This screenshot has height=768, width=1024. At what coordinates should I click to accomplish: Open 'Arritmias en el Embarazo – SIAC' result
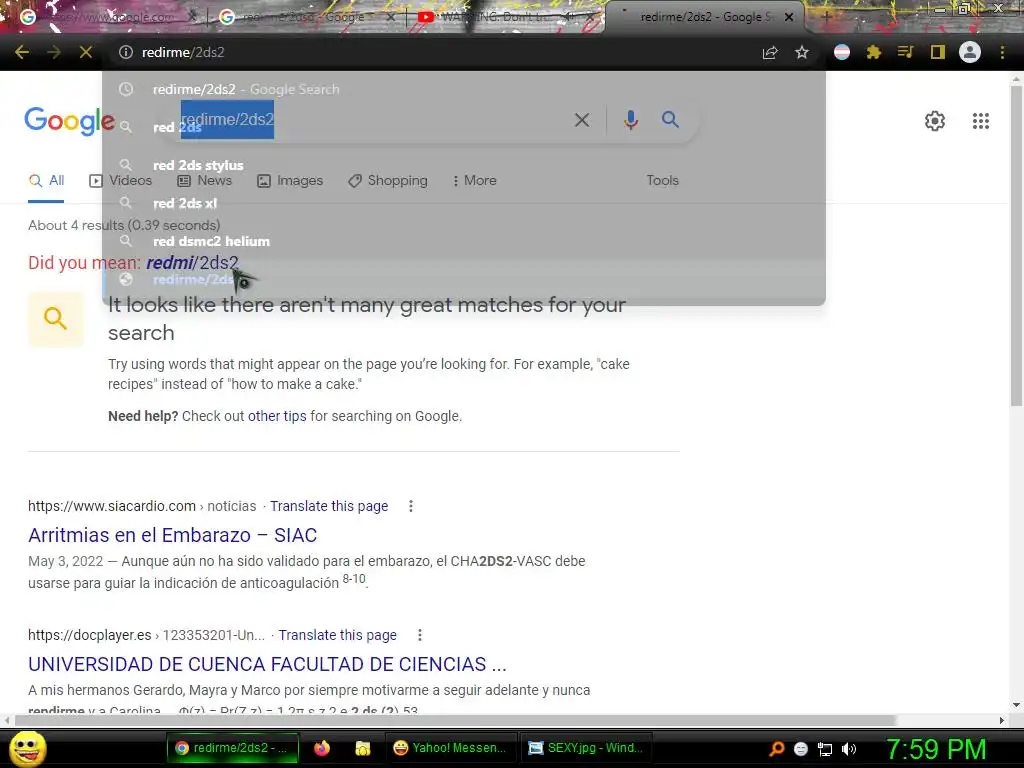coord(172,535)
